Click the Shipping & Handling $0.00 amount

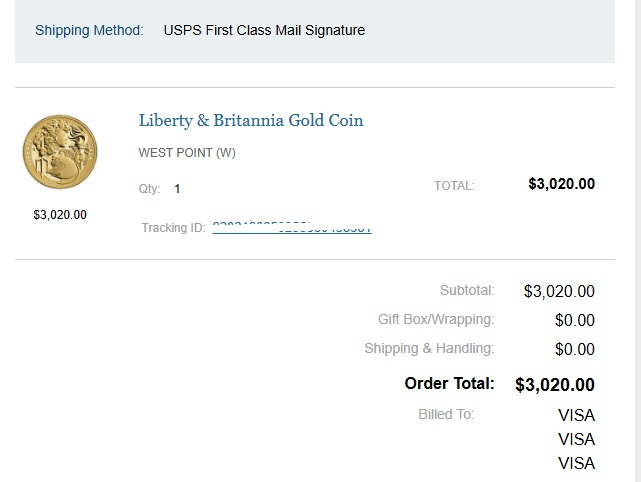coord(574,349)
